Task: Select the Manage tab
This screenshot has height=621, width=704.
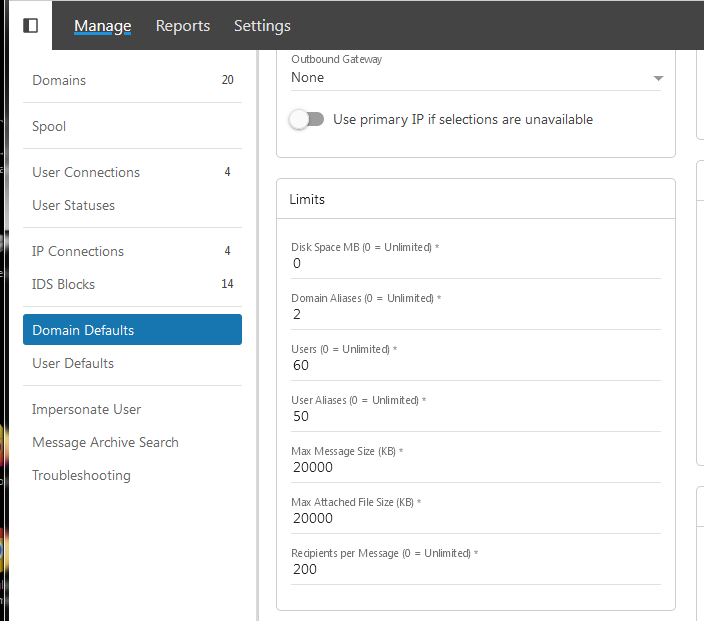Action: point(102,26)
